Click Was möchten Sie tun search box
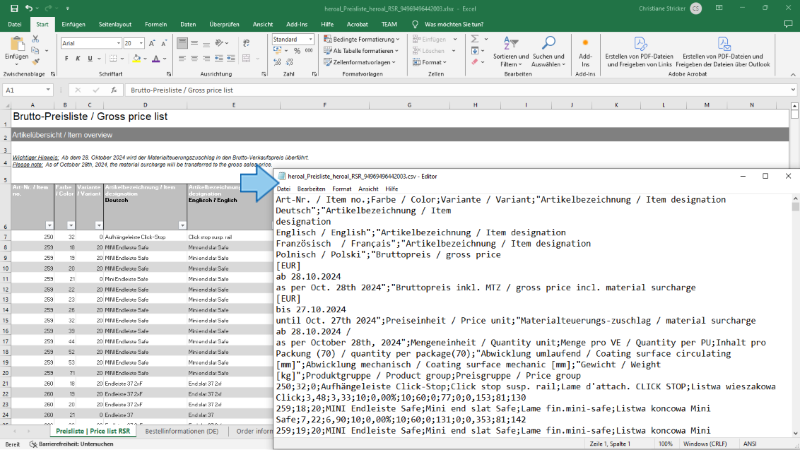 [454, 24]
